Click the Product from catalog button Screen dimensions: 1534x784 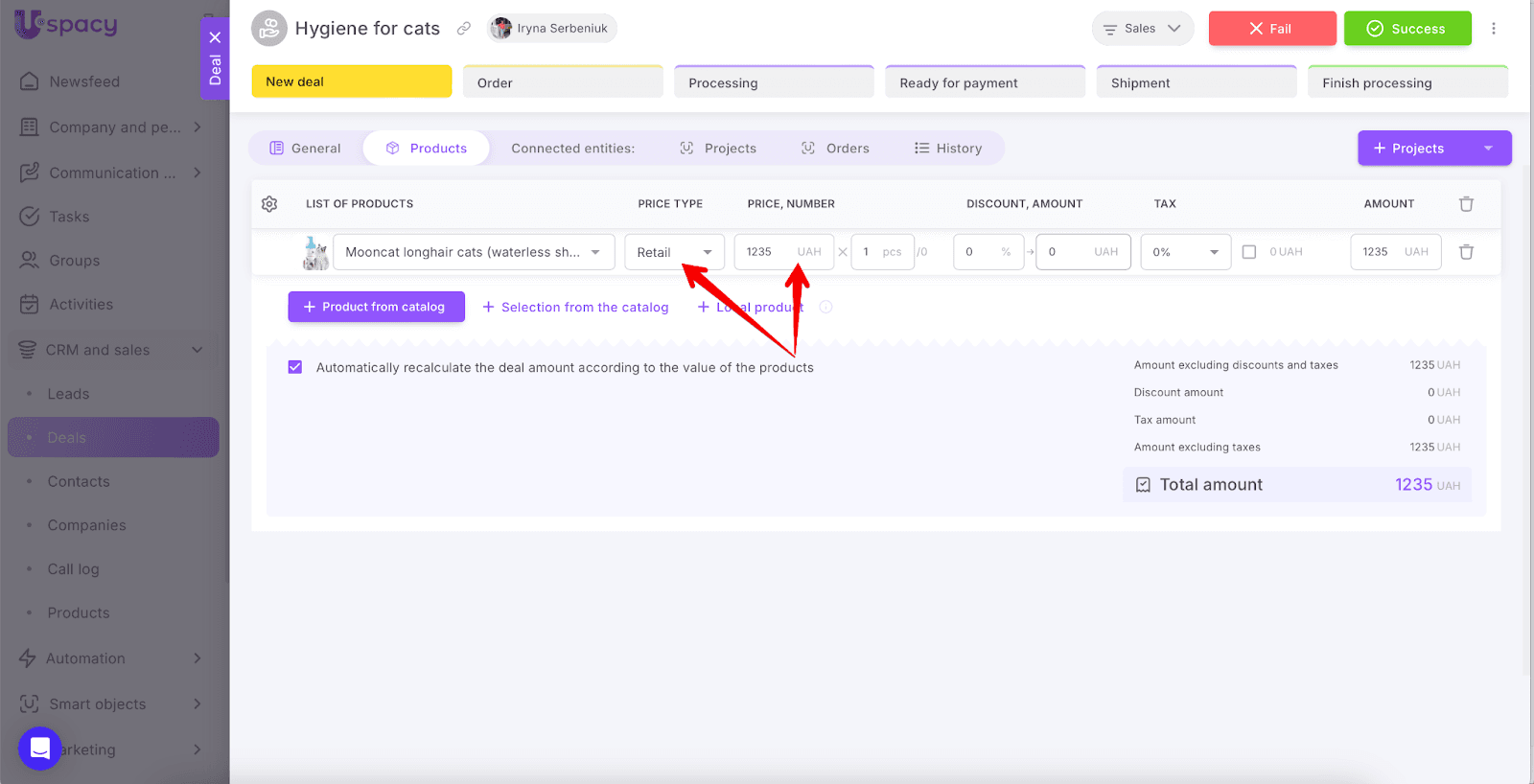pyautogui.click(x=376, y=307)
